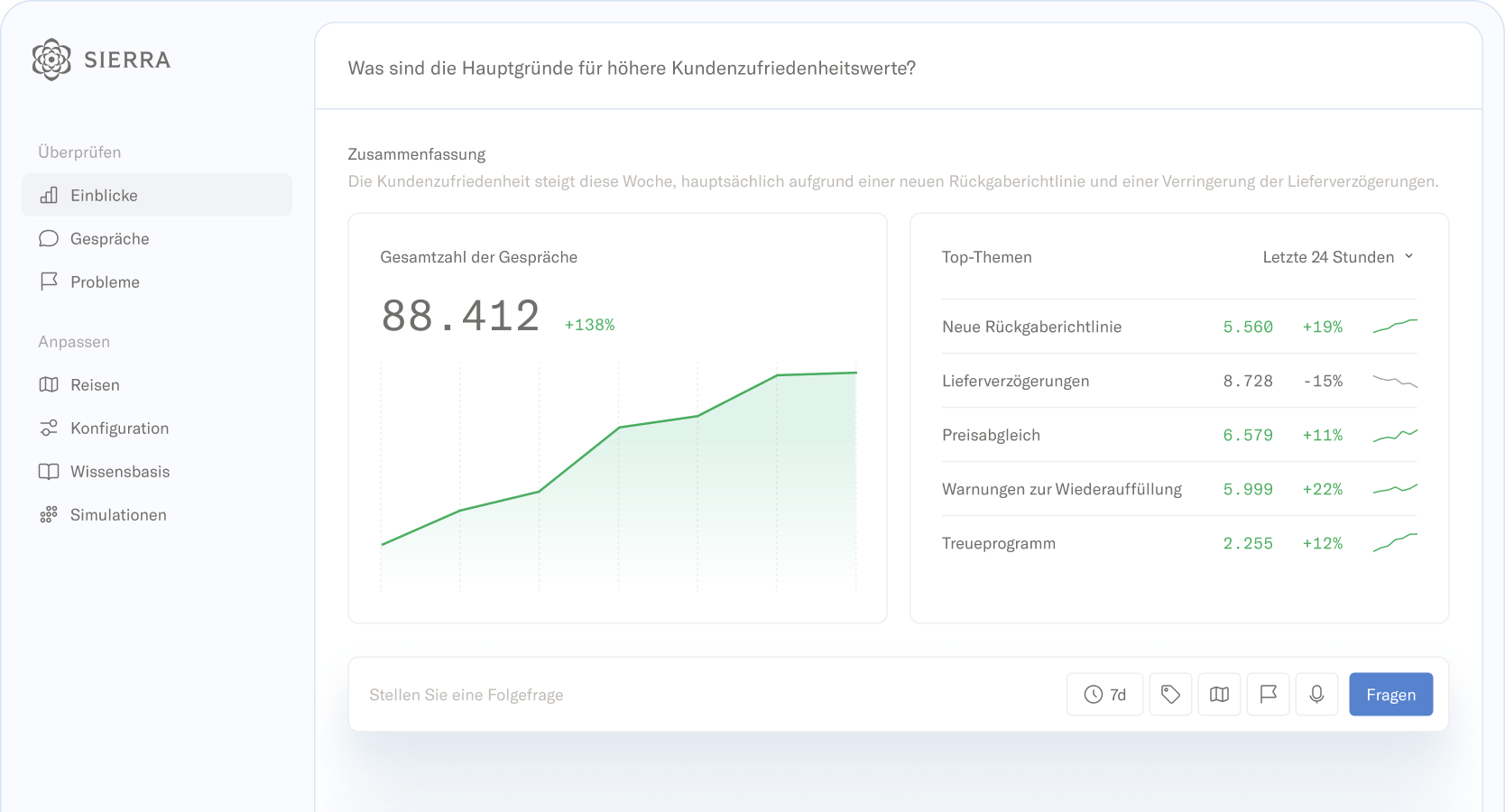
Task: Click the map icon in the follow-up bar
Action: coord(1219,694)
